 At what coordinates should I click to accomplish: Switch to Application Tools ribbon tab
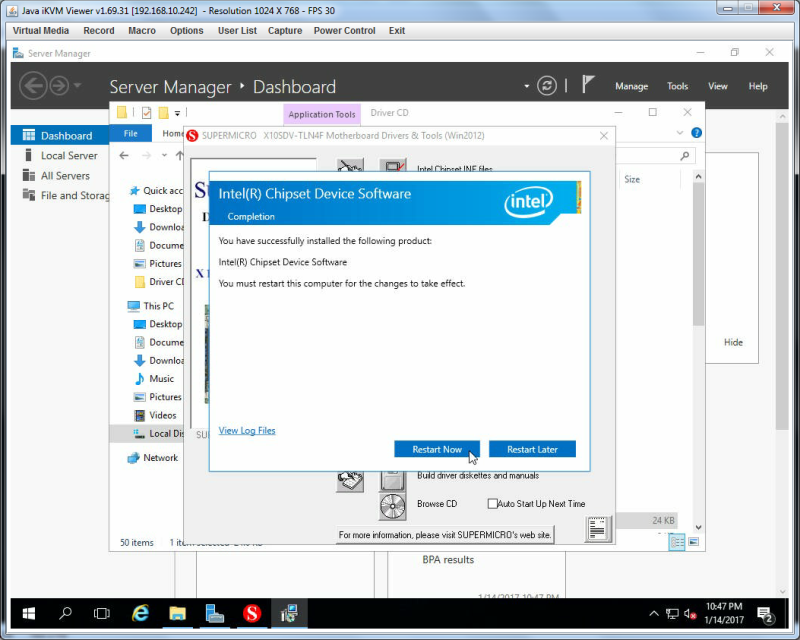click(322, 114)
